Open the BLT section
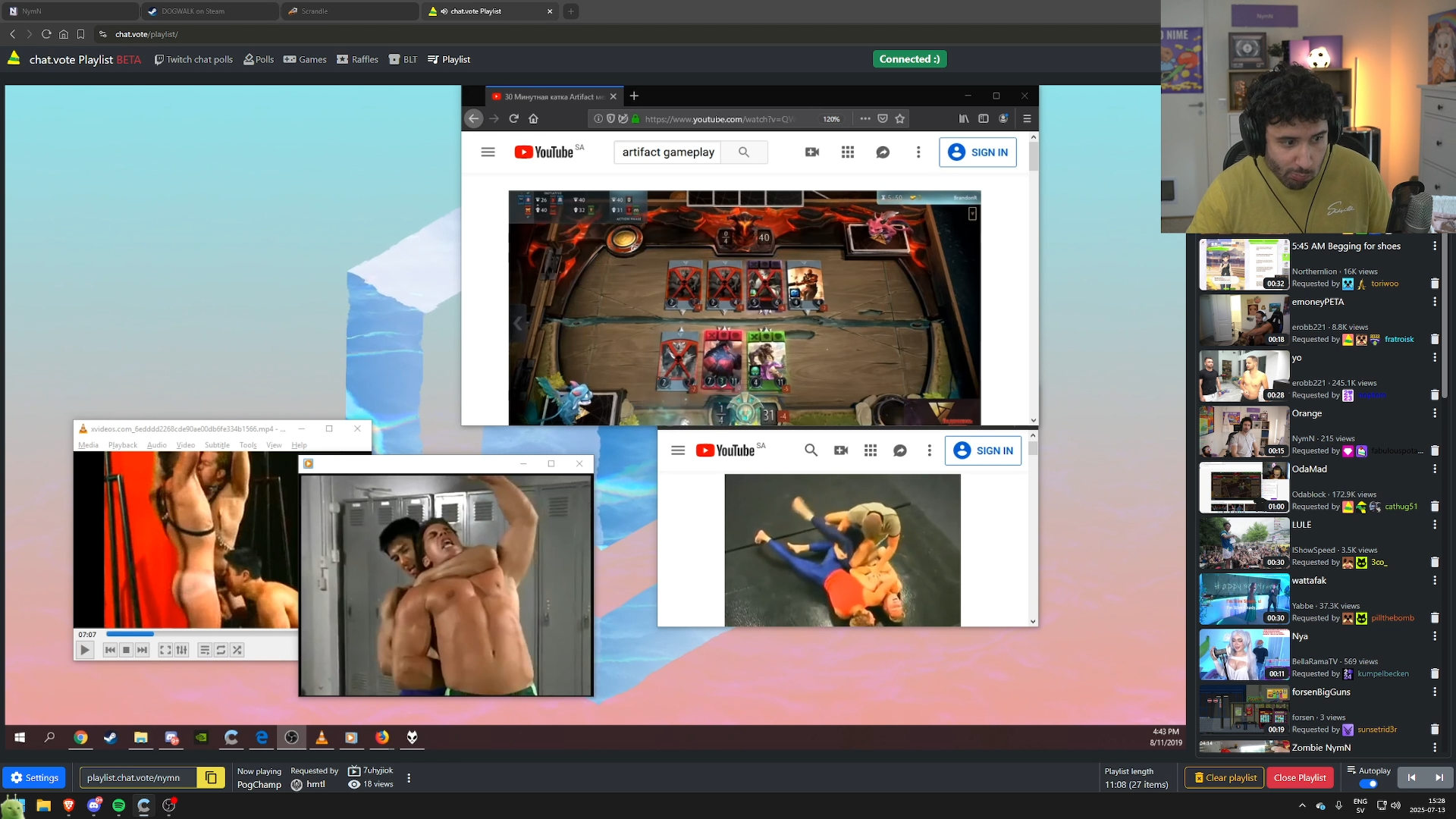The width and height of the screenshot is (1456, 819). (403, 59)
